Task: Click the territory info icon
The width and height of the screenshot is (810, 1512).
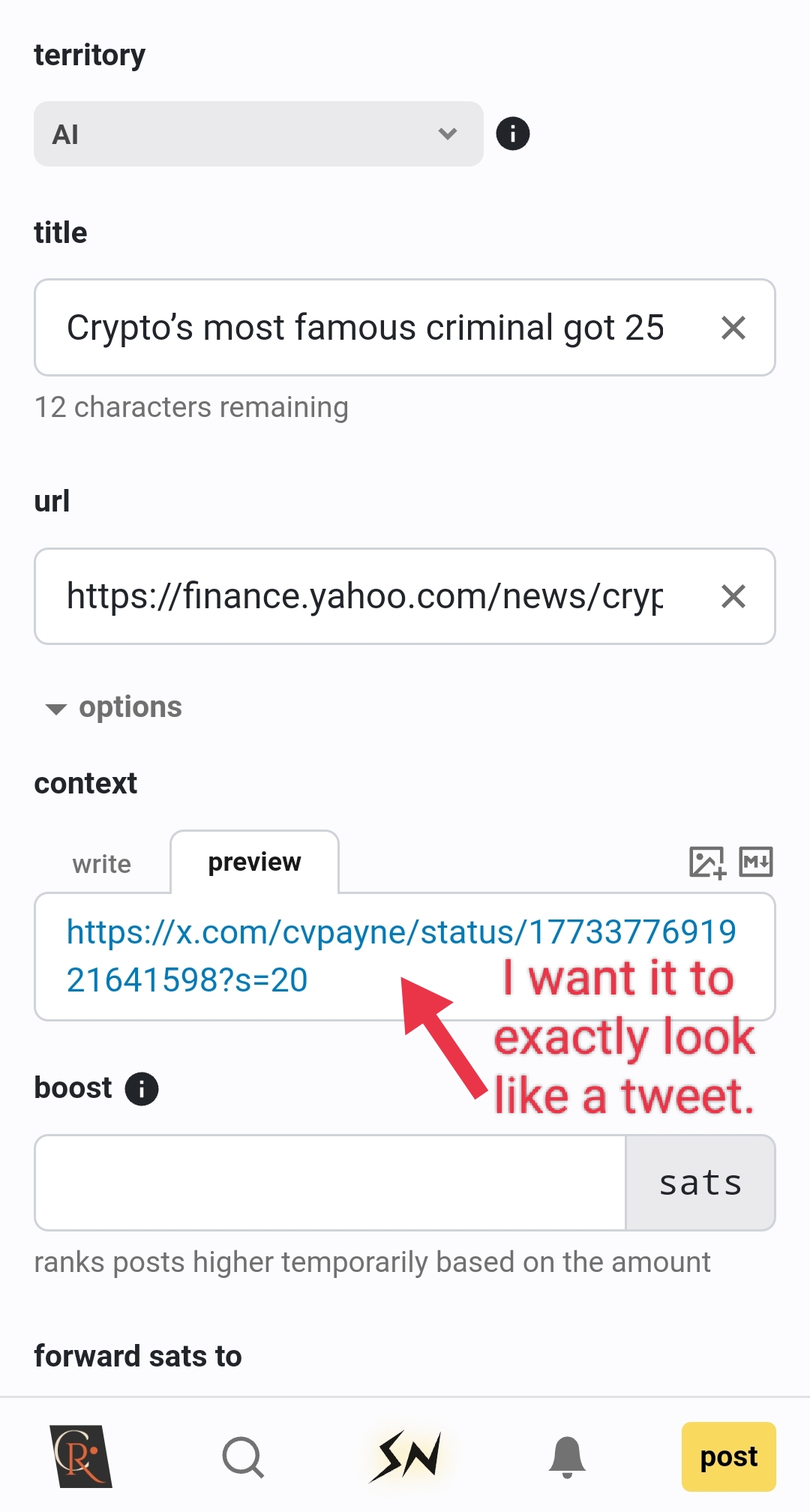Action: pyautogui.click(x=513, y=134)
